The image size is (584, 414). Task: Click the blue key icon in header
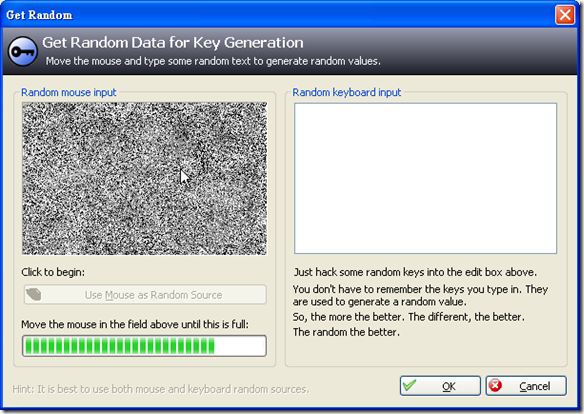coord(23,52)
